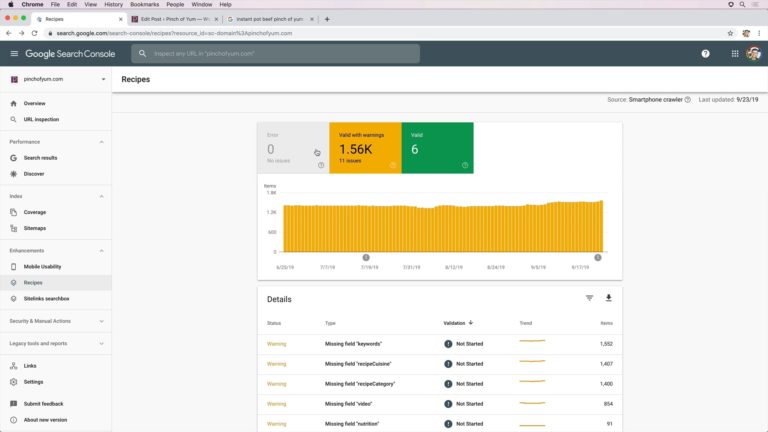The image size is (768, 432).
Task: Open the pinchofyum.com property dropdown
Action: tap(56, 79)
